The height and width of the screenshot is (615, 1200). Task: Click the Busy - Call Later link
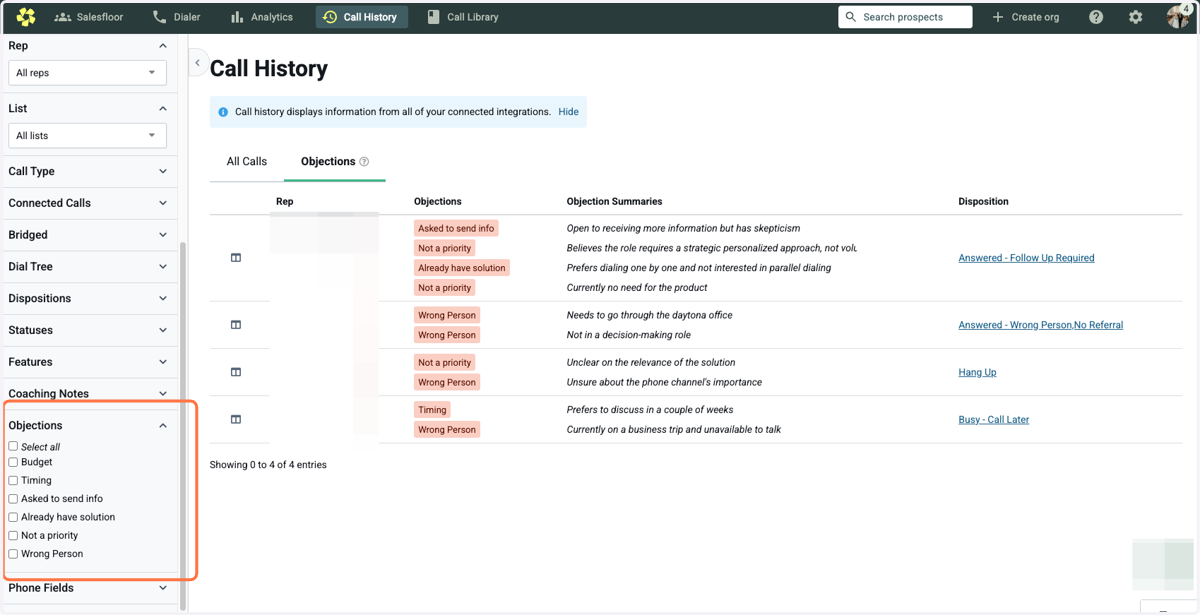994,420
